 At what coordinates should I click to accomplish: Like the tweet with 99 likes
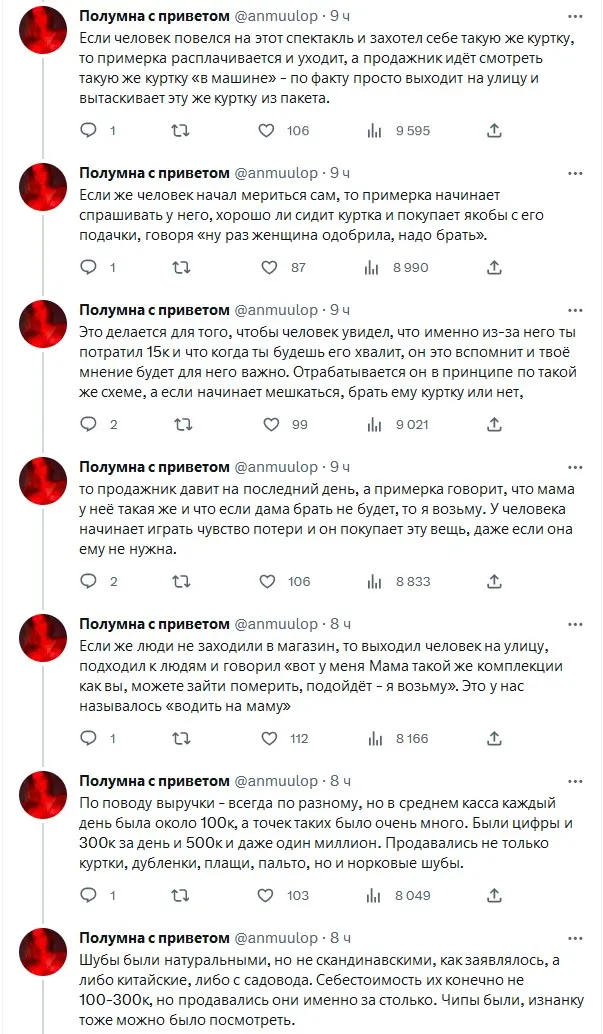point(269,424)
